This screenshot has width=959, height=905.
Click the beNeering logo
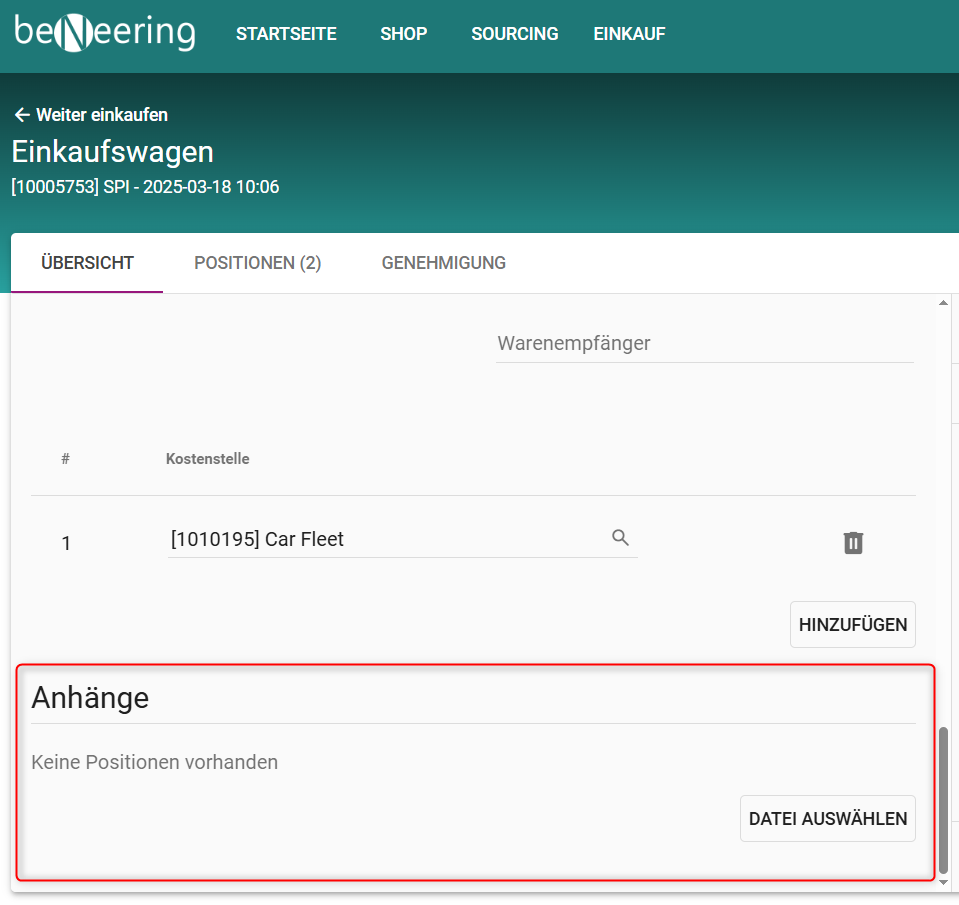(104, 32)
